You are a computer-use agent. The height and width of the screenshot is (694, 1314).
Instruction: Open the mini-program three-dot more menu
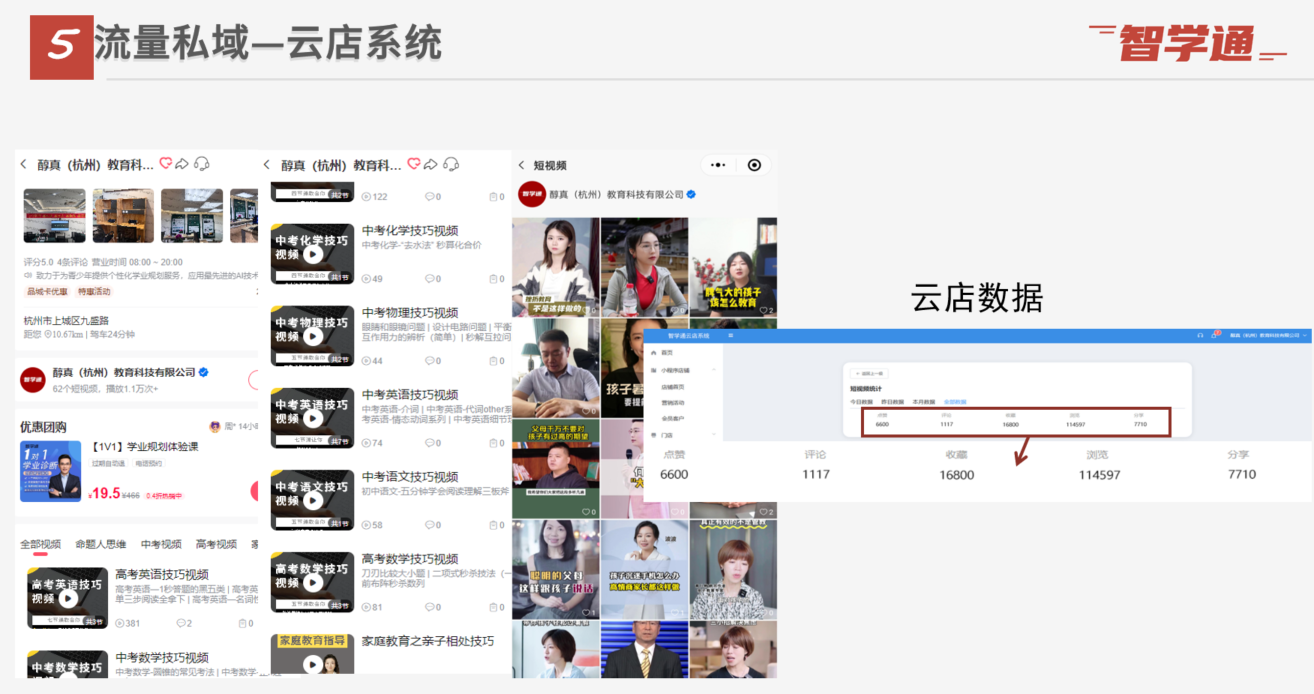coord(717,165)
